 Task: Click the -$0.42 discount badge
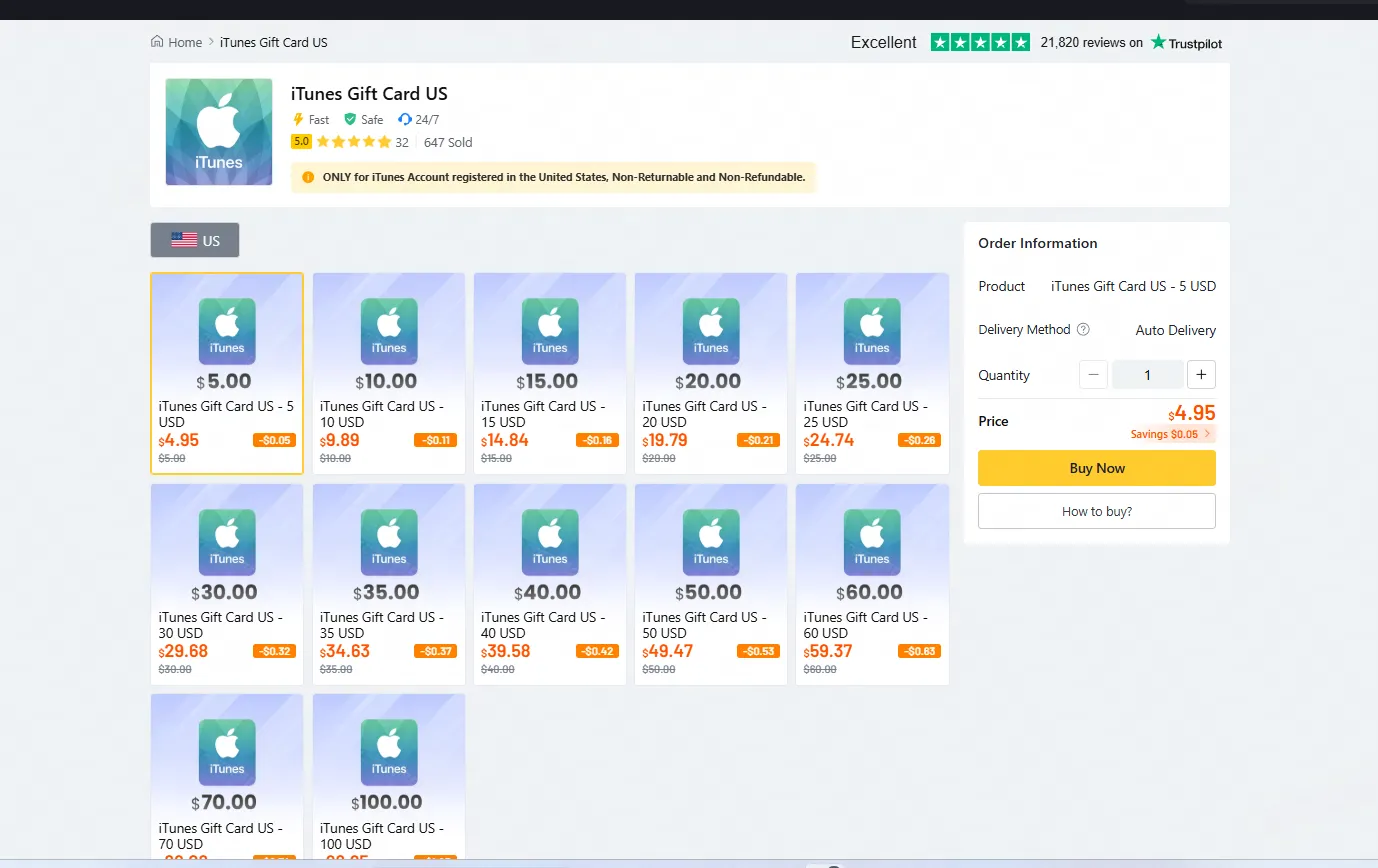tap(597, 651)
